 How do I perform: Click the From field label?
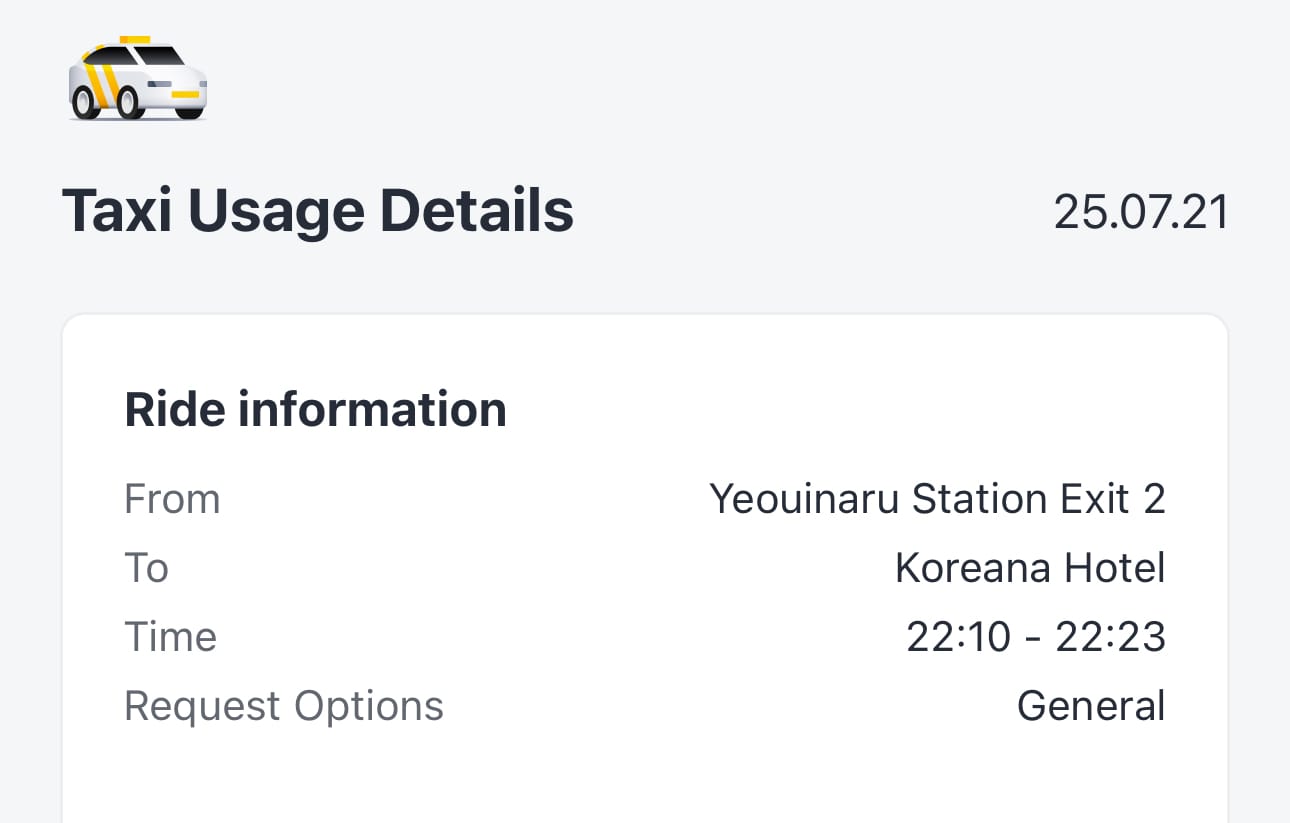172,499
